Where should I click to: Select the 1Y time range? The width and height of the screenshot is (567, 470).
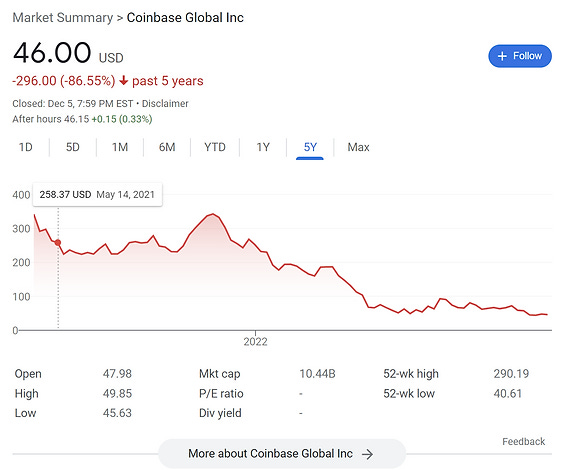(263, 147)
